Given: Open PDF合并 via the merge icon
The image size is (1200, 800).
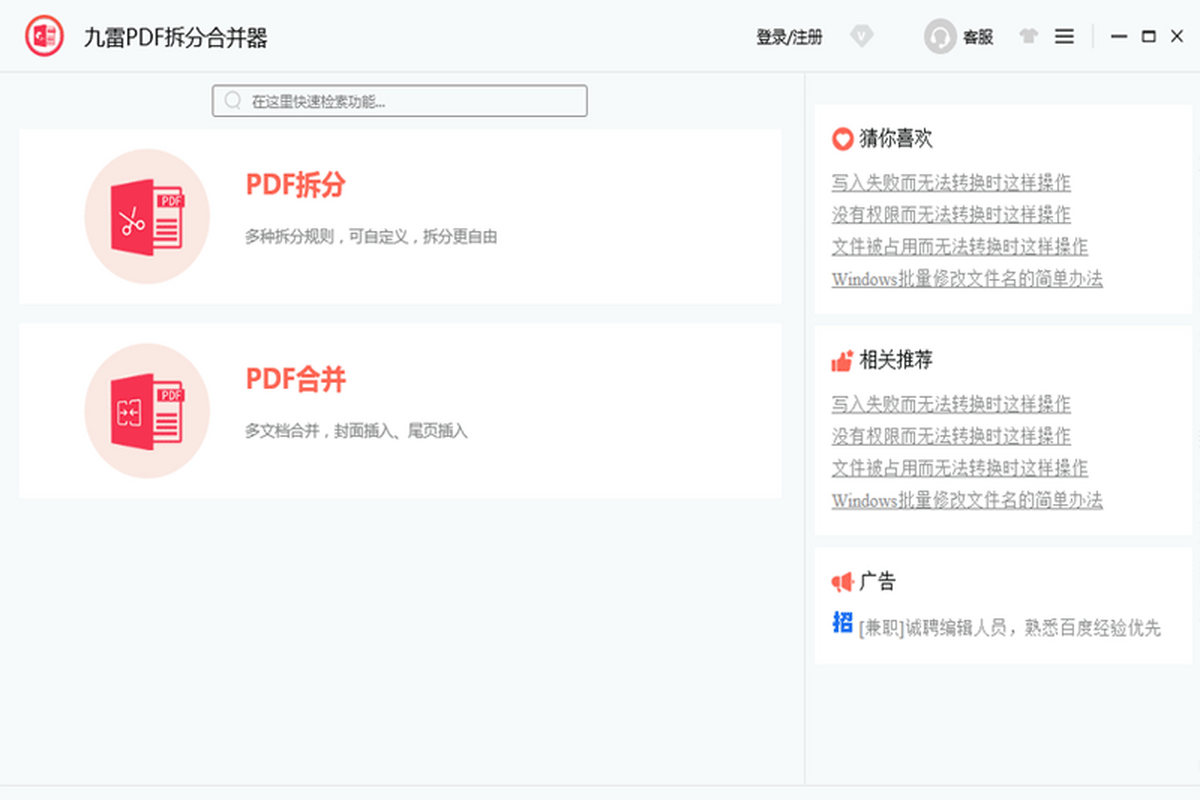Looking at the screenshot, I should click(147, 410).
